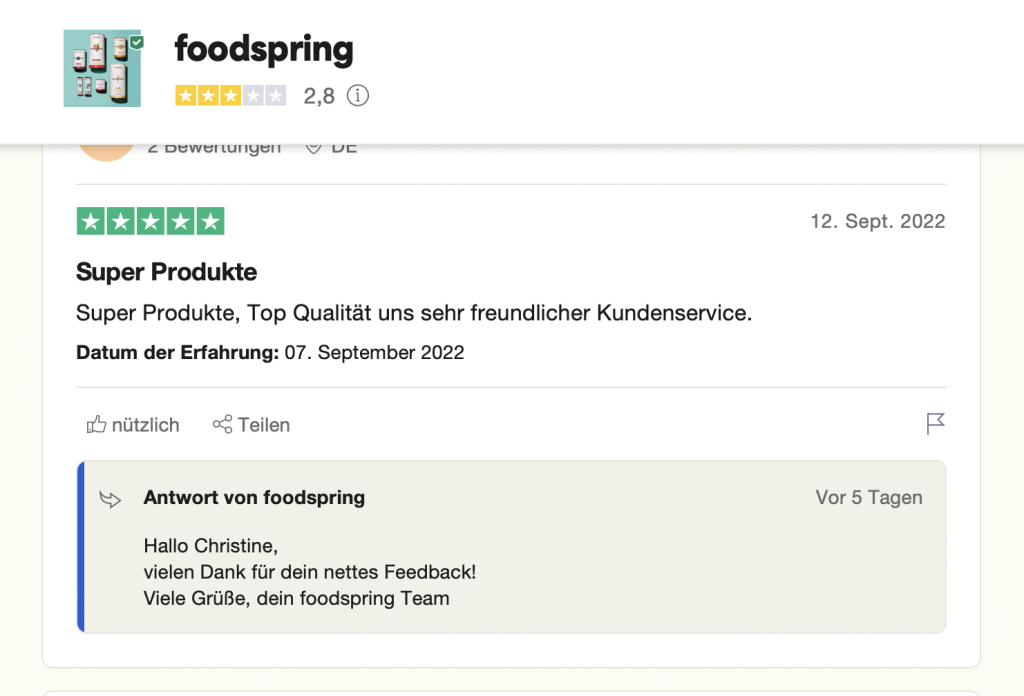1024x696 pixels.
Task: Click the 'Vor 5 Tagen' reply timestamp
Action: 869,498
